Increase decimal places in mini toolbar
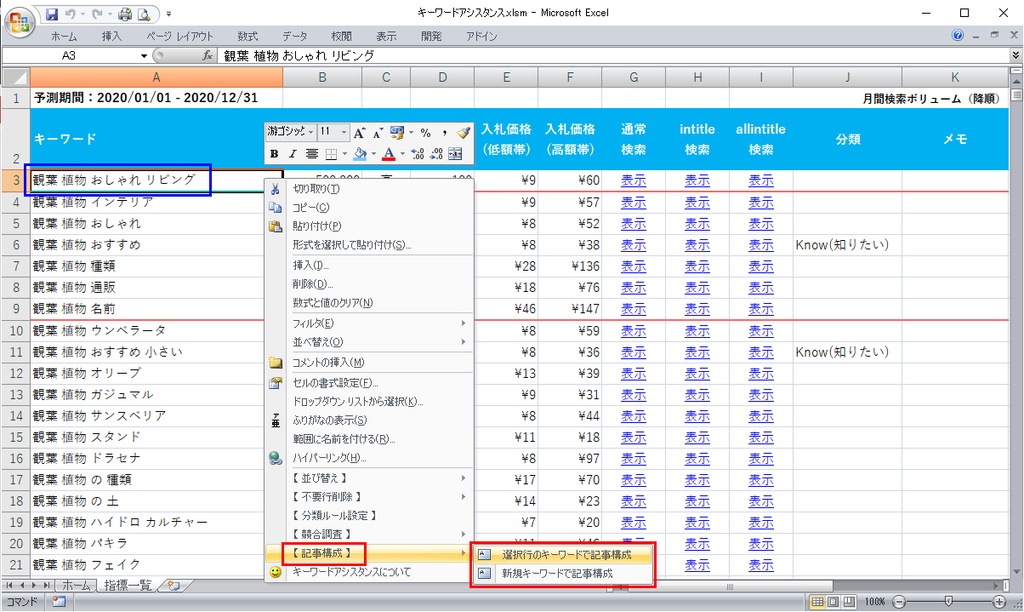The image size is (1024, 612). [418, 154]
